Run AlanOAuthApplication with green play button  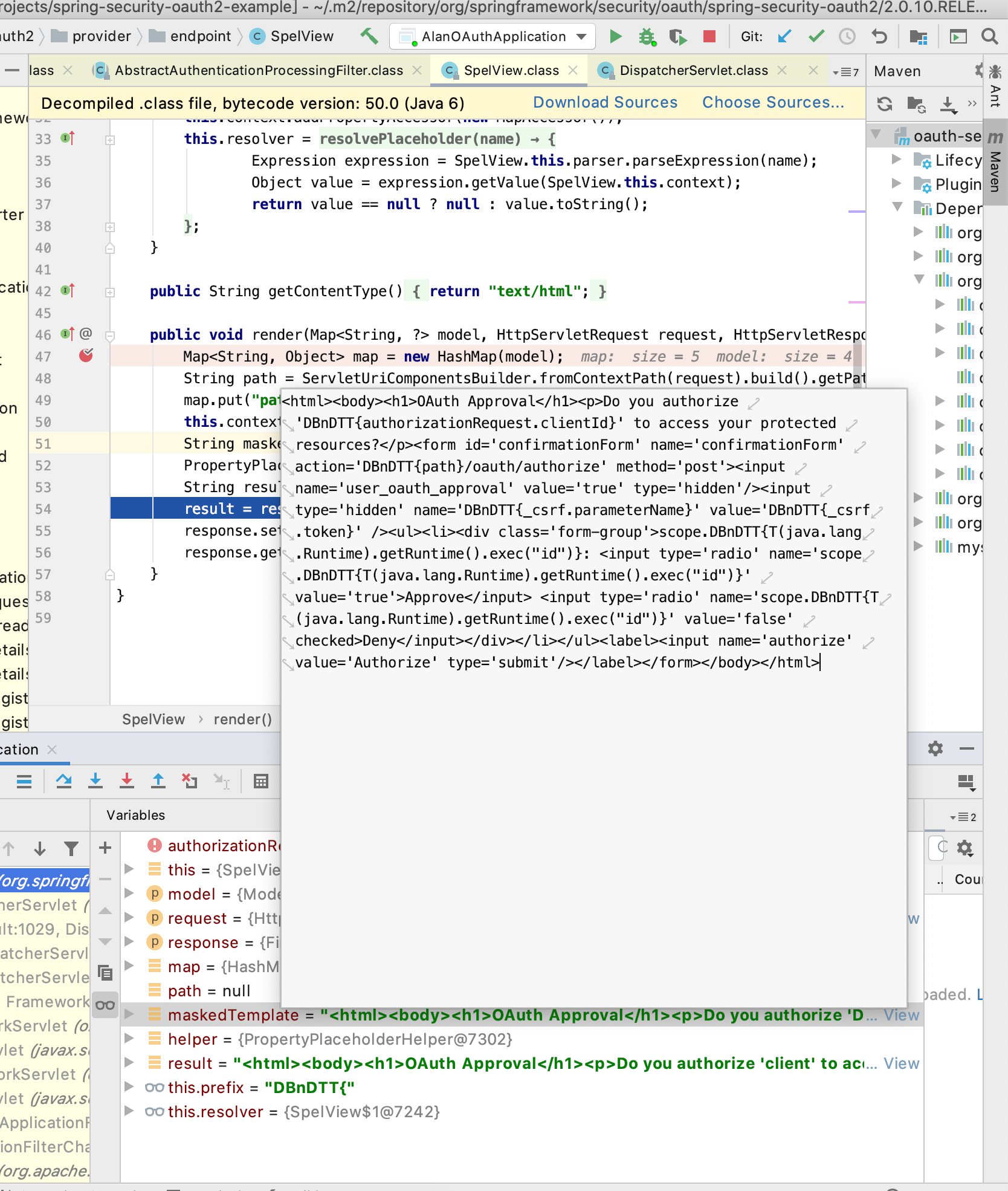615,36
